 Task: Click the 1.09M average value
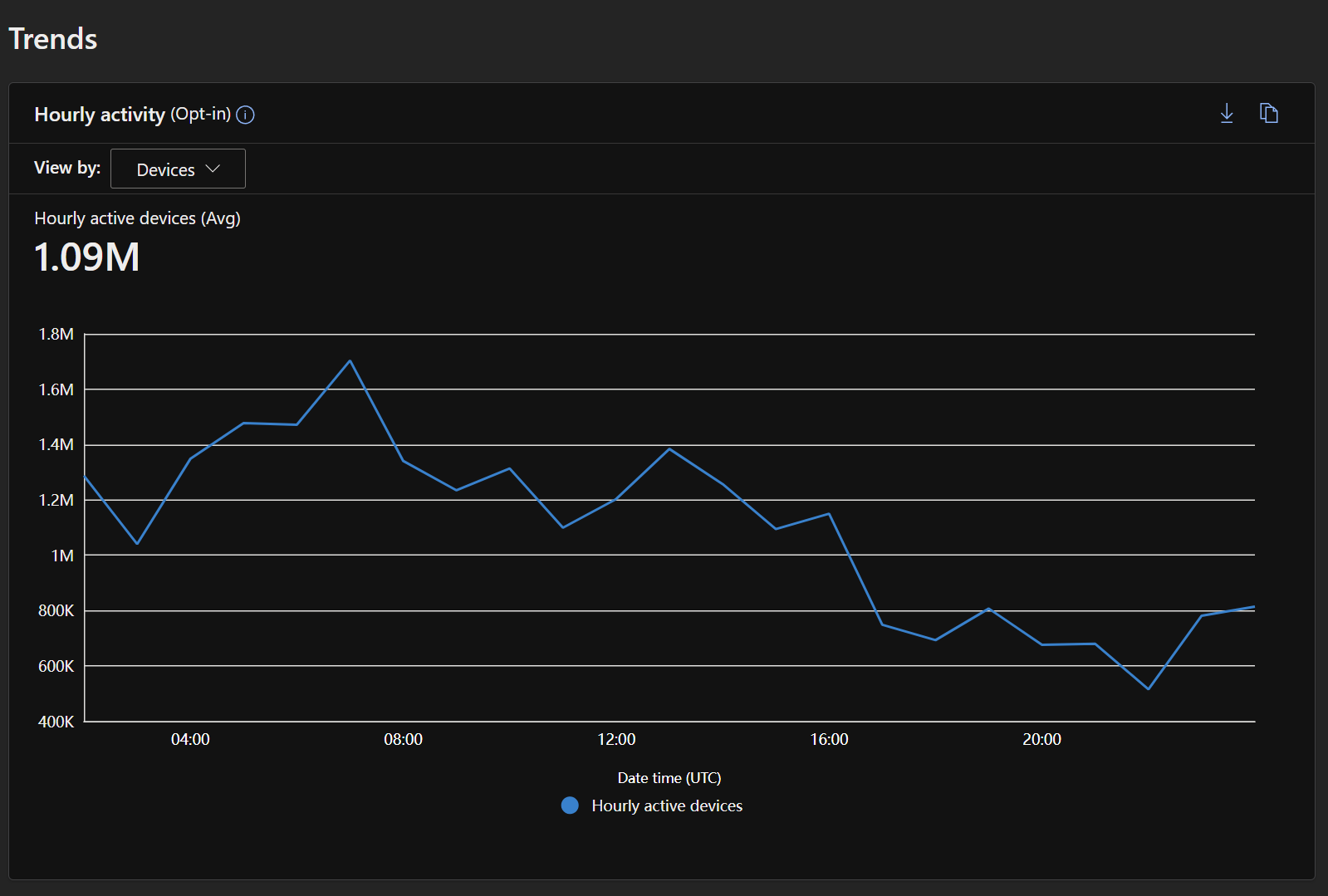pyautogui.click(x=86, y=257)
